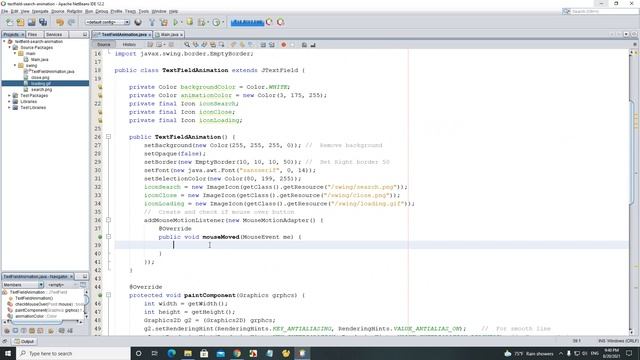
Task: Select TextFieldAnimation.java in project tree
Action: [x=52, y=71]
